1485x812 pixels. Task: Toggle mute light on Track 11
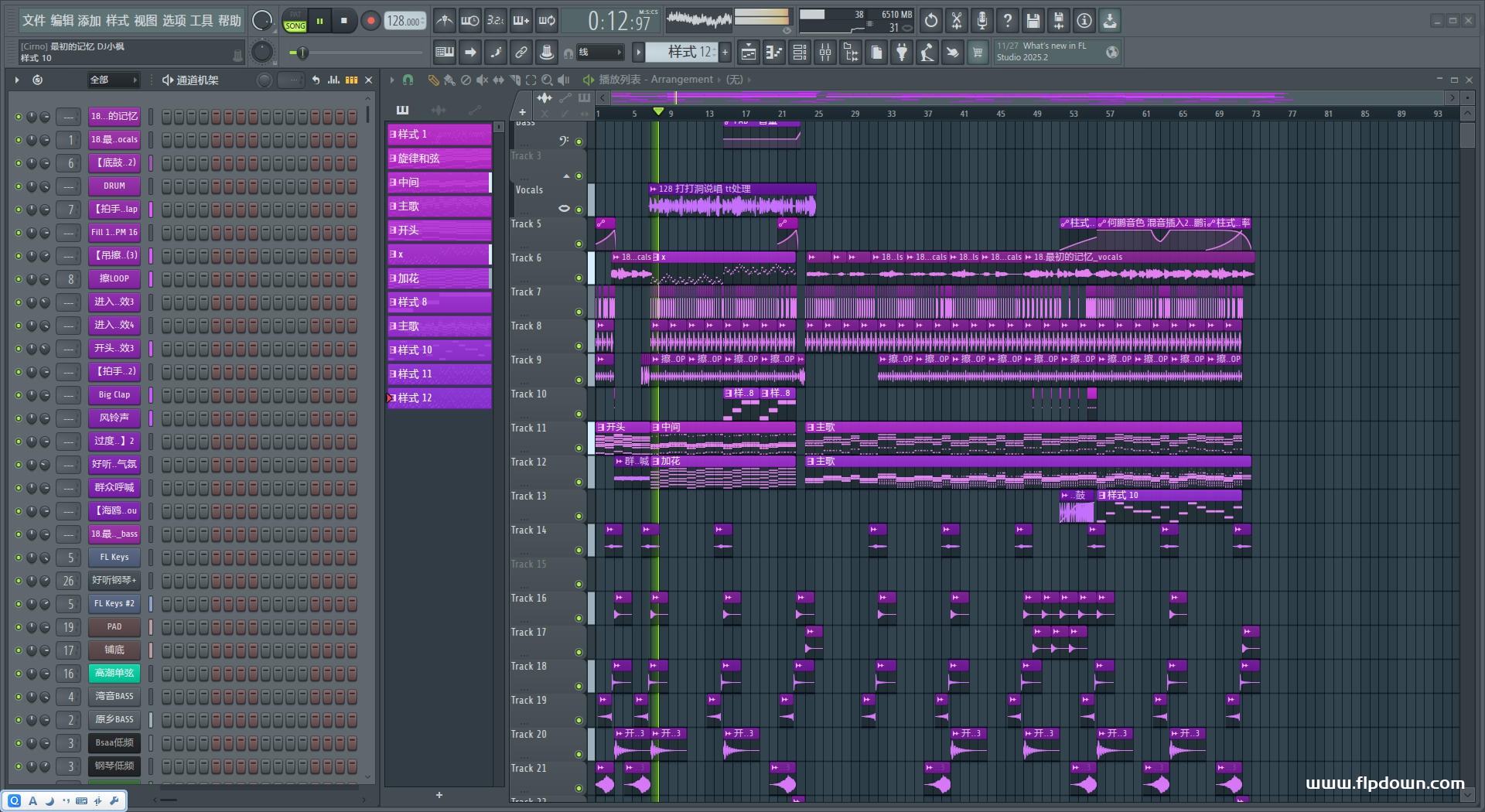coord(579,448)
